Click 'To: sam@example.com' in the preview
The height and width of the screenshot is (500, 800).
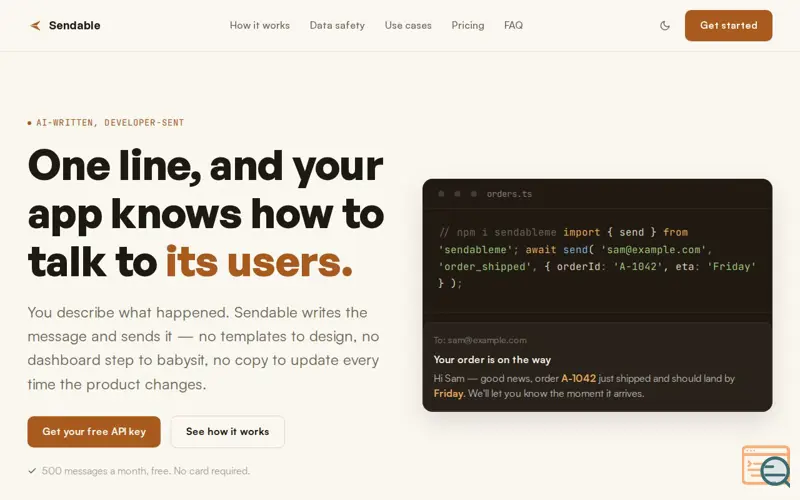point(480,340)
